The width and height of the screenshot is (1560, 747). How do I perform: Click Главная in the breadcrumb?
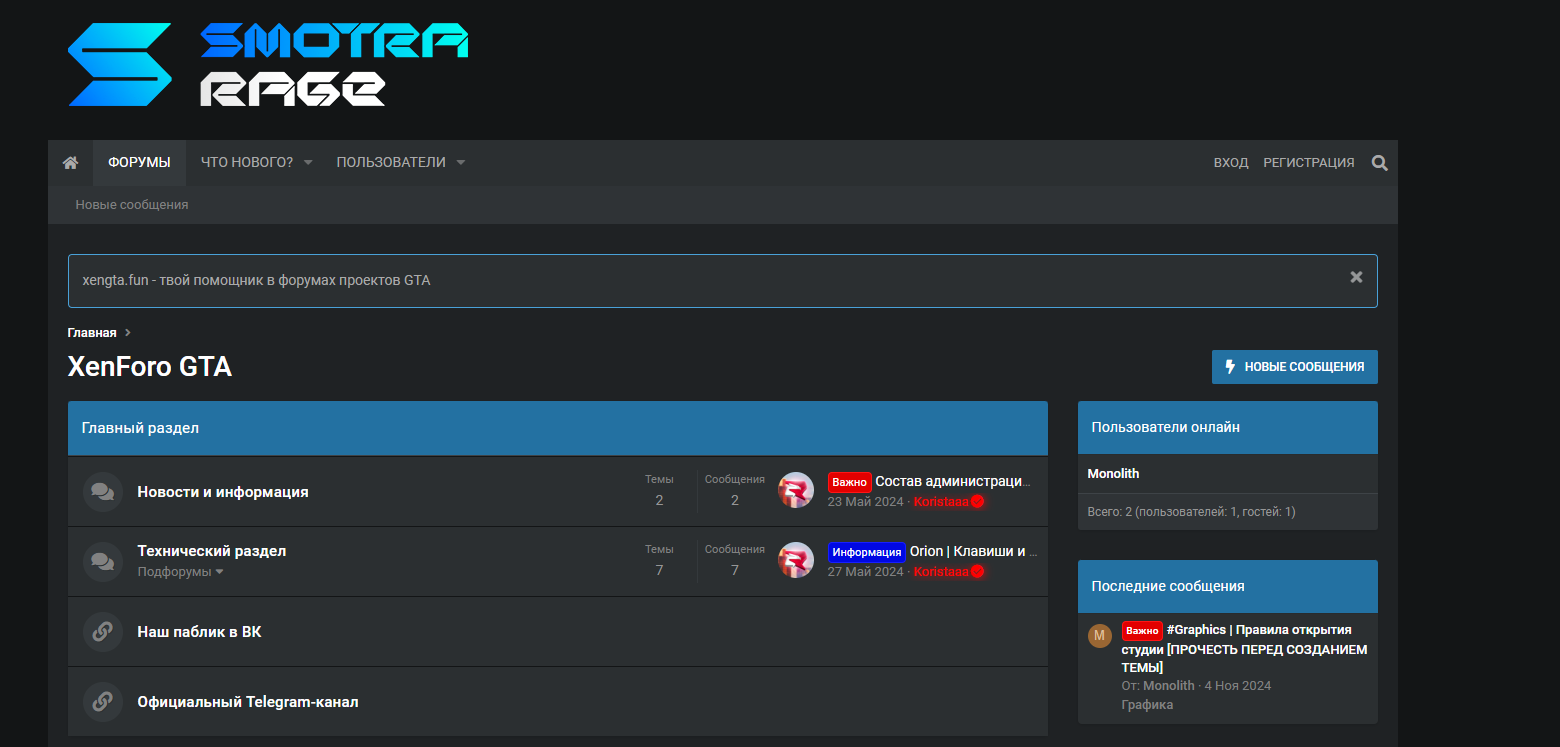[x=92, y=333]
